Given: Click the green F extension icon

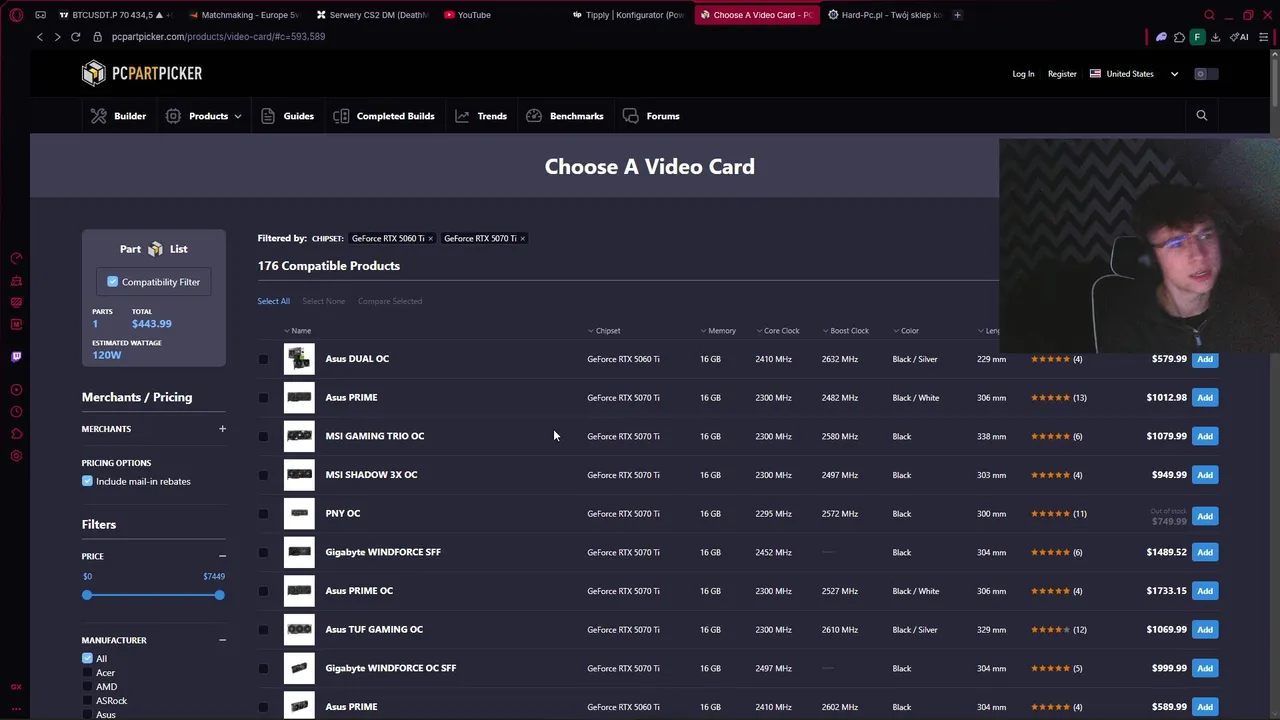Looking at the screenshot, I should pyautogui.click(x=1197, y=37).
